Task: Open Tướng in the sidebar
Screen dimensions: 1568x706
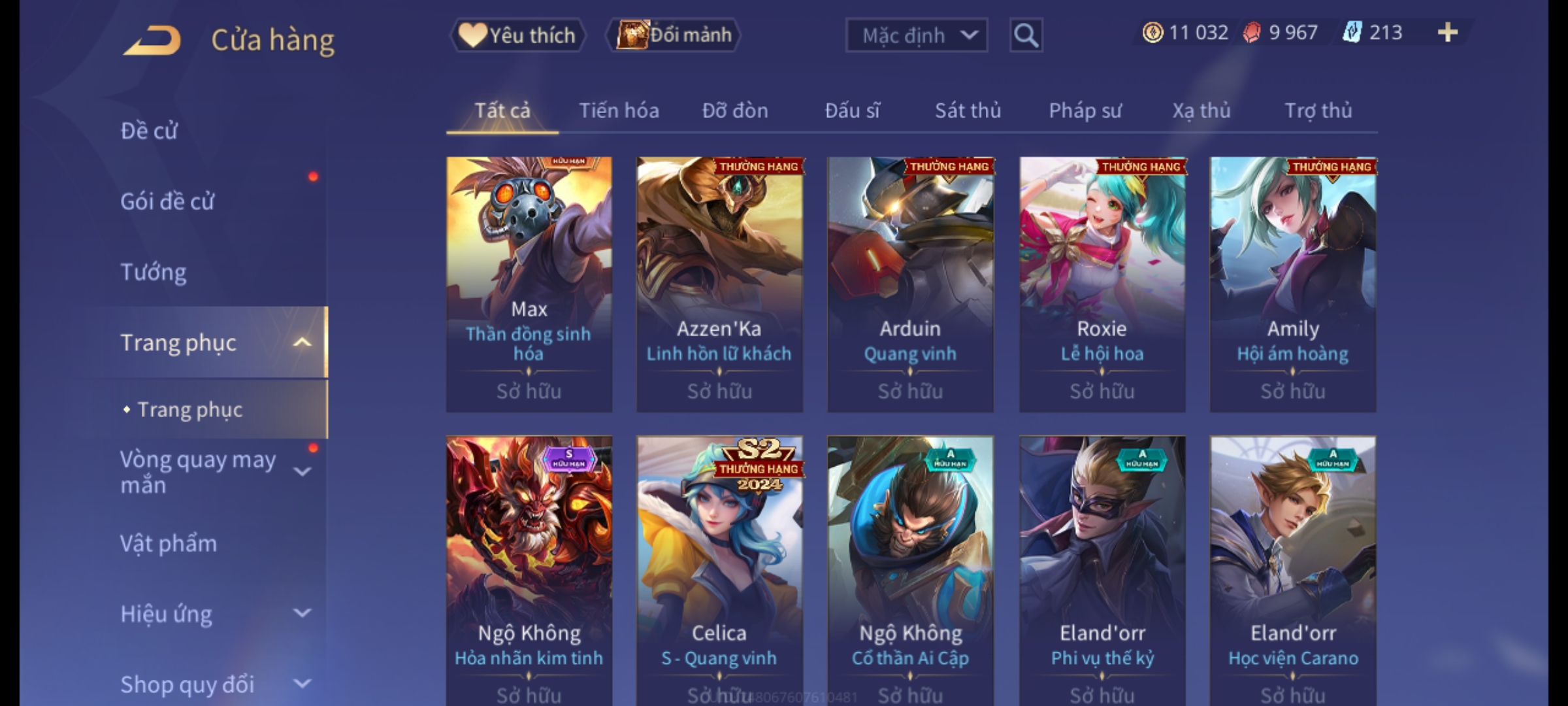Action: 154,272
